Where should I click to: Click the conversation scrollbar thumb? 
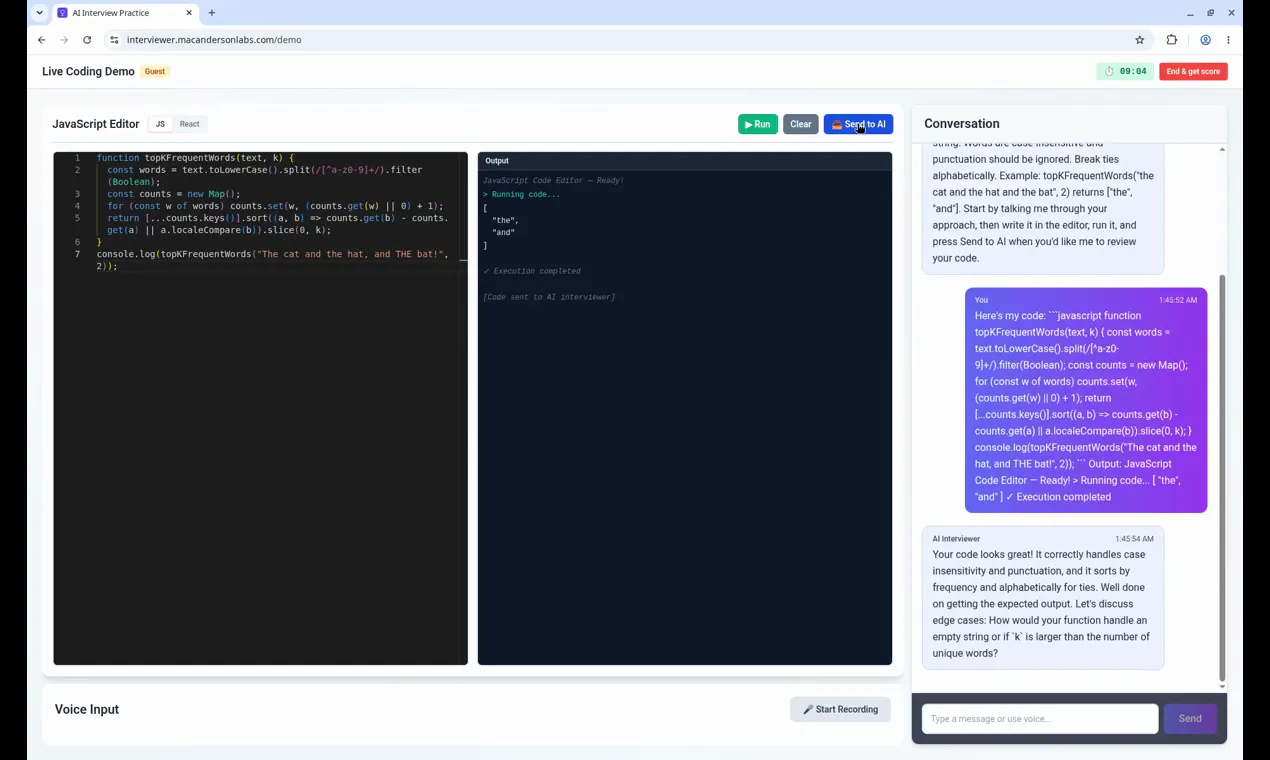click(x=1222, y=478)
